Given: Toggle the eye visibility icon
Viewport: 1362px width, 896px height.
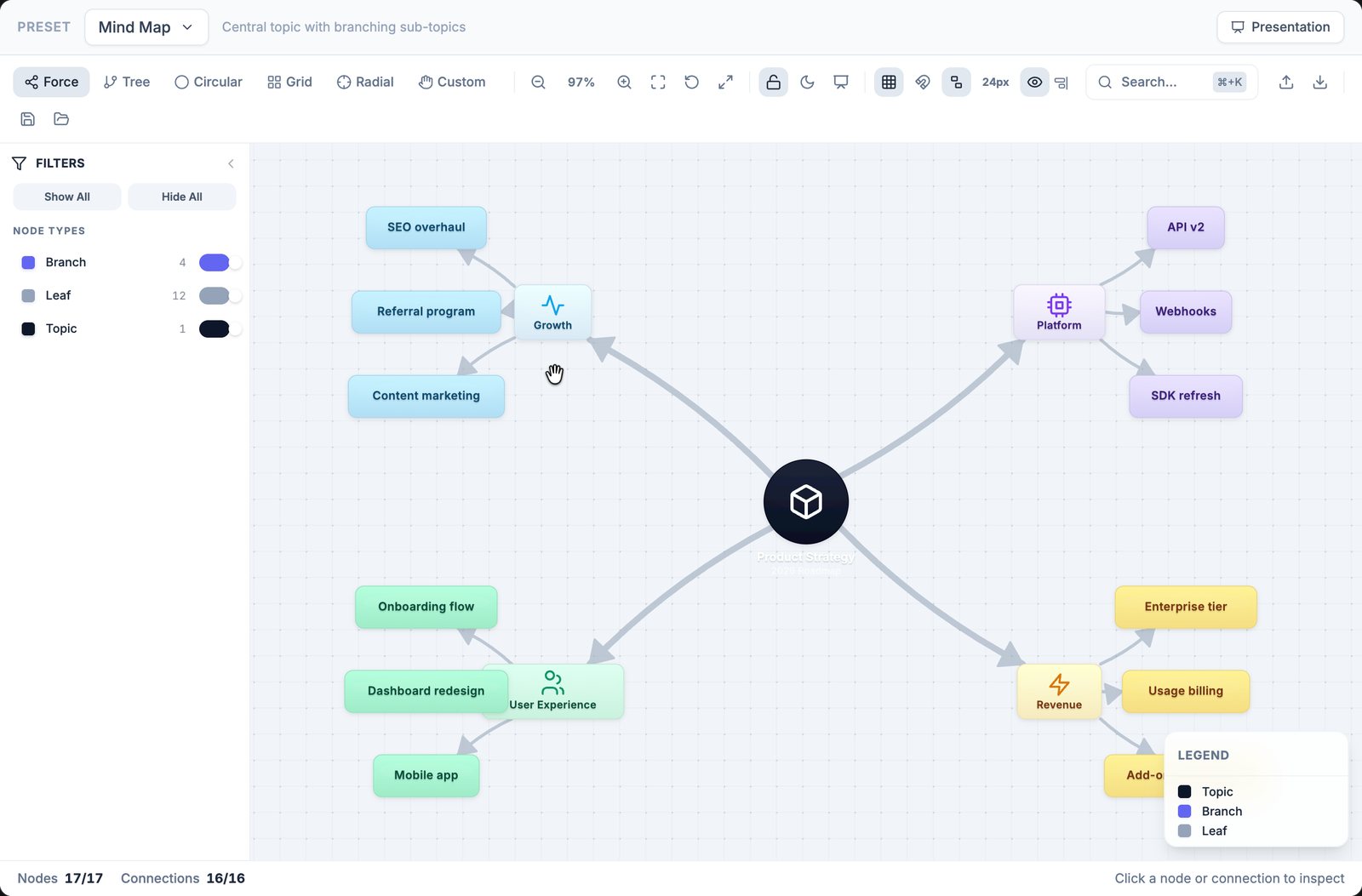Looking at the screenshot, I should 1034,82.
